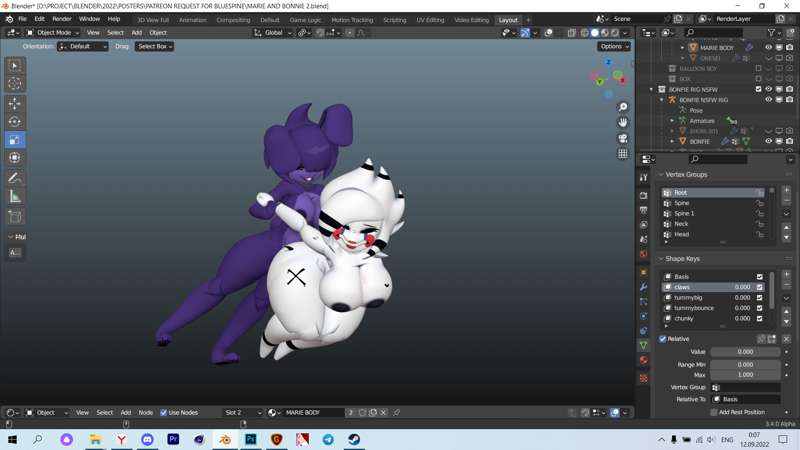Select the Move tool
The width and height of the screenshot is (800, 450).
(x=15, y=103)
